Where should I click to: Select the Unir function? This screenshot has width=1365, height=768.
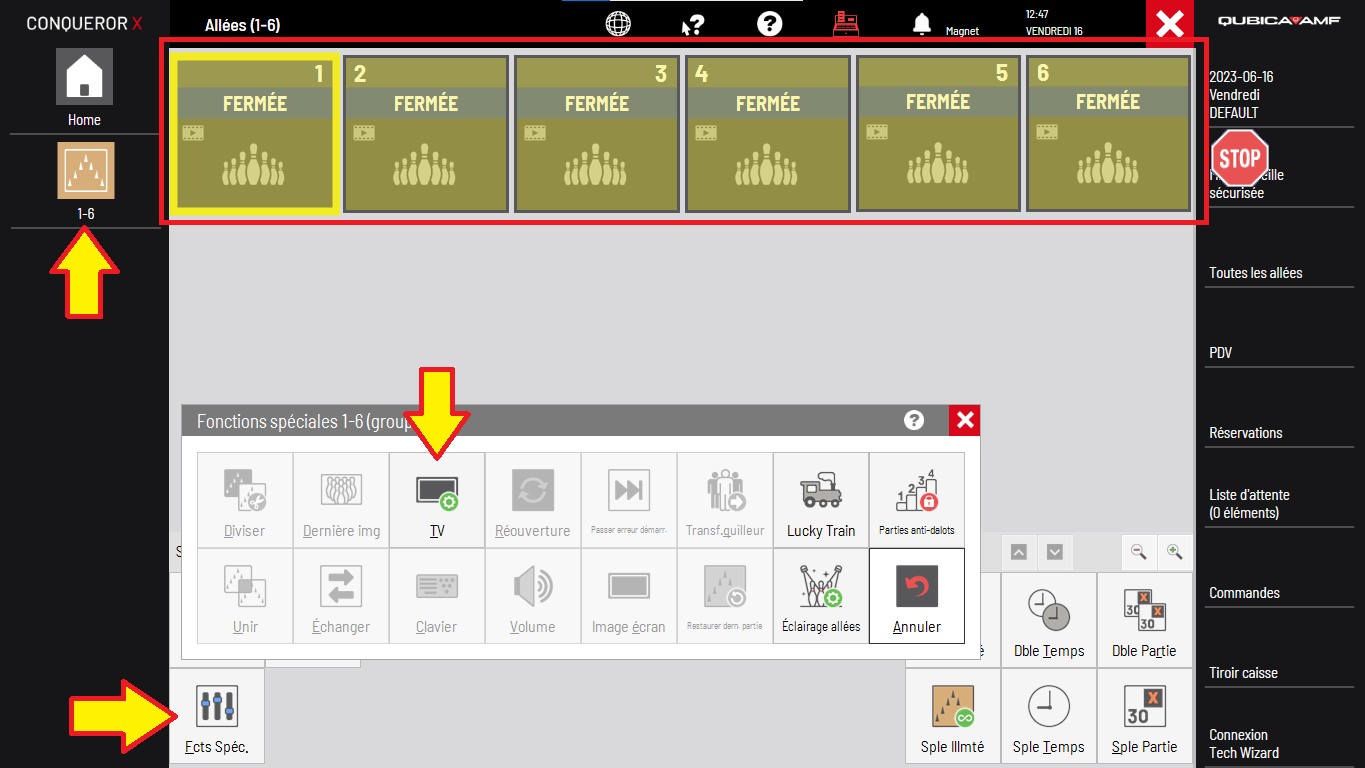click(x=245, y=596)
